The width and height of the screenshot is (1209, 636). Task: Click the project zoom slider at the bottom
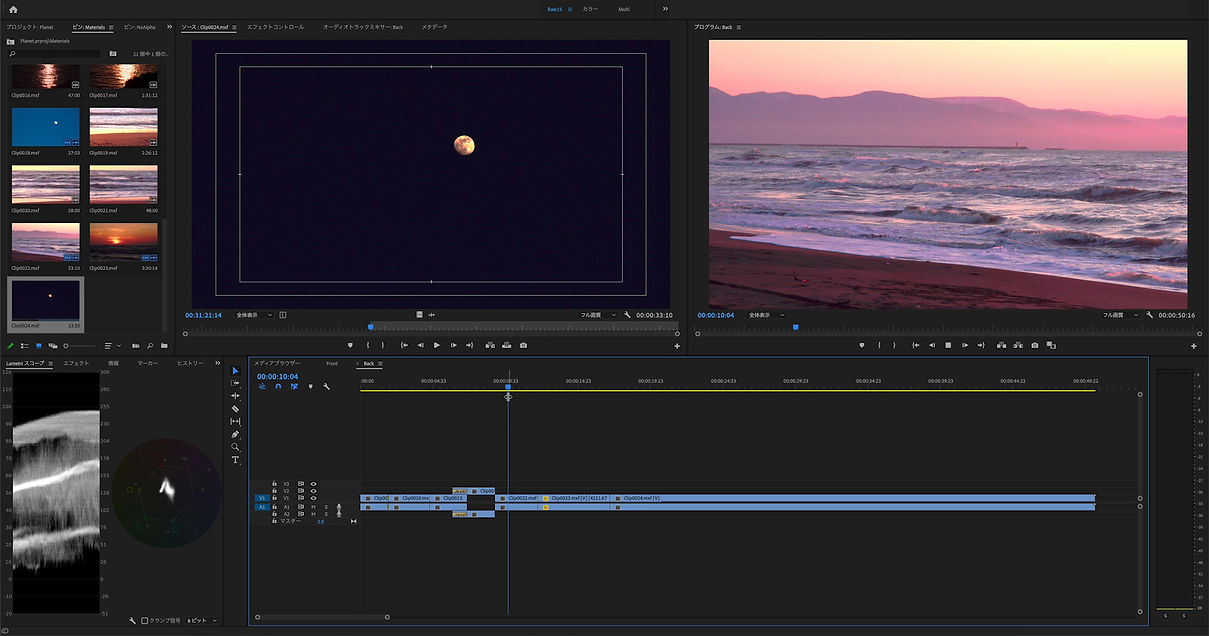click(x=80, y=346)
